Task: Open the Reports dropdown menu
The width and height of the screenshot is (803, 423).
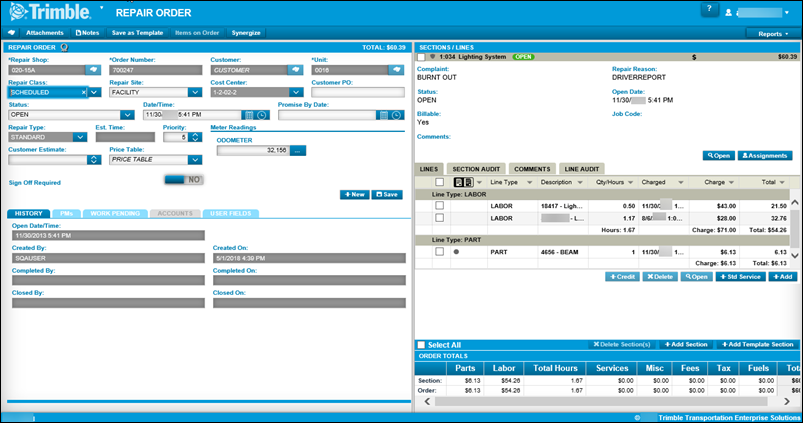Action: (773, 33)
